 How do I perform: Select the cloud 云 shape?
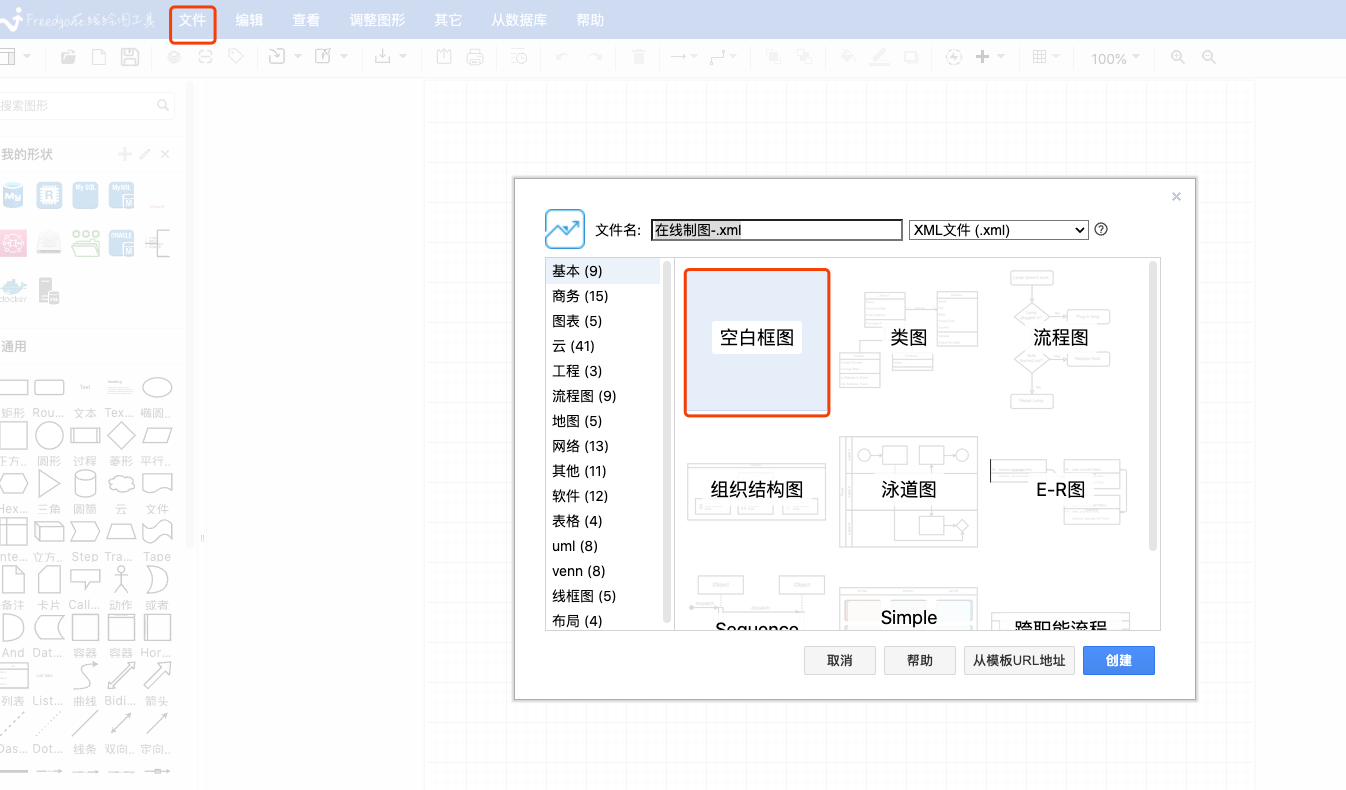tap(121, 484)
